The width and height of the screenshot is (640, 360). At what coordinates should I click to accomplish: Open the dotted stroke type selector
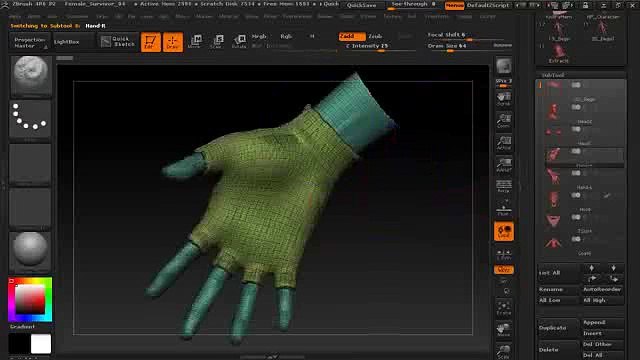pos(30,119)
